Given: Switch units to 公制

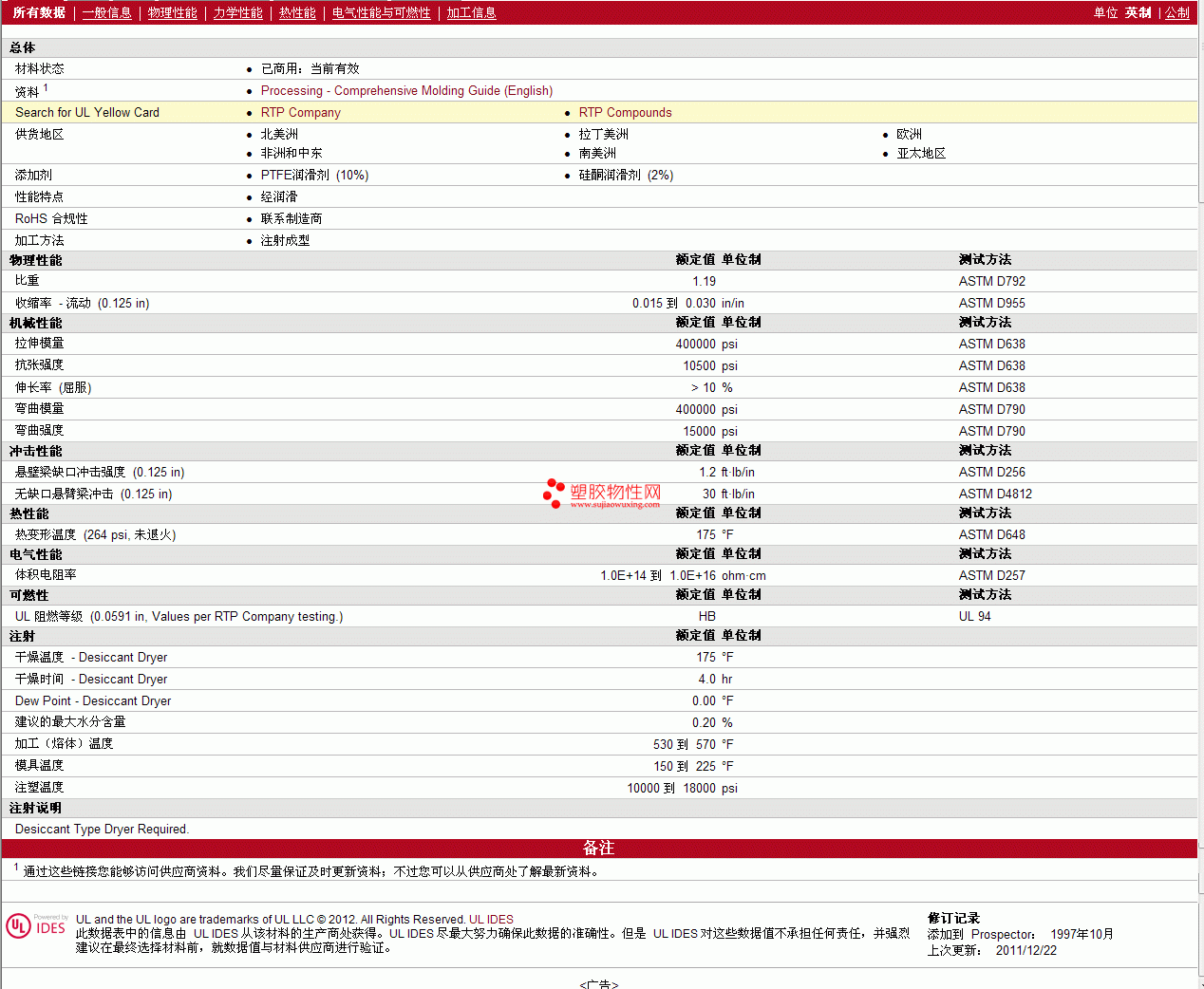Looking at the screenshot, I should click(1176, 12).
